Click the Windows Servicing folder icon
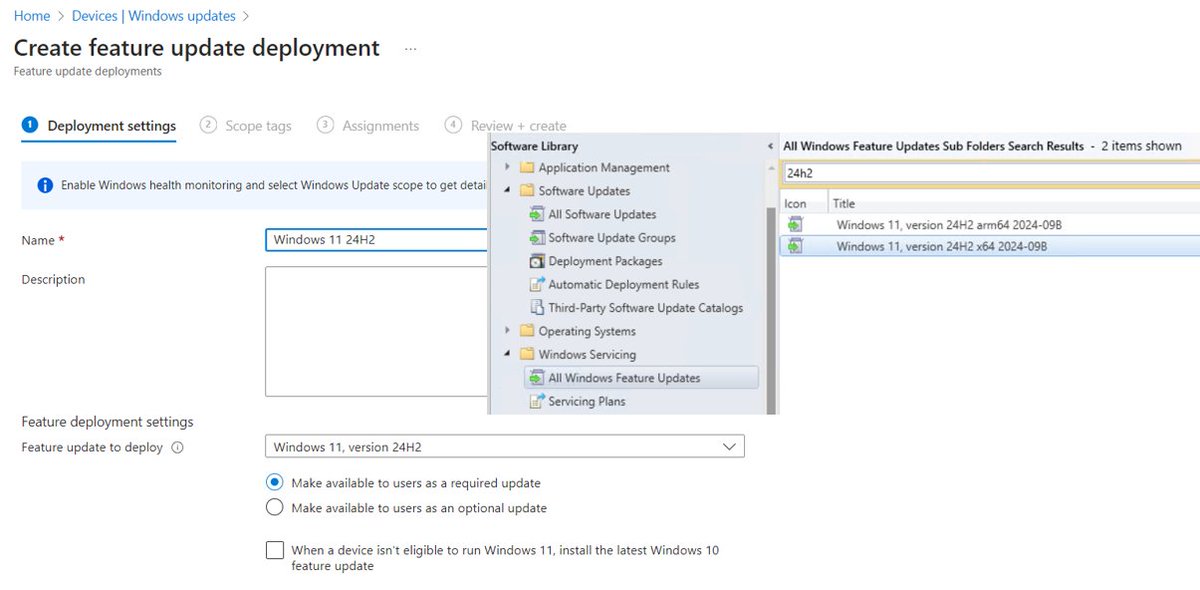The image size is (1200, 590). pos(526,354)
